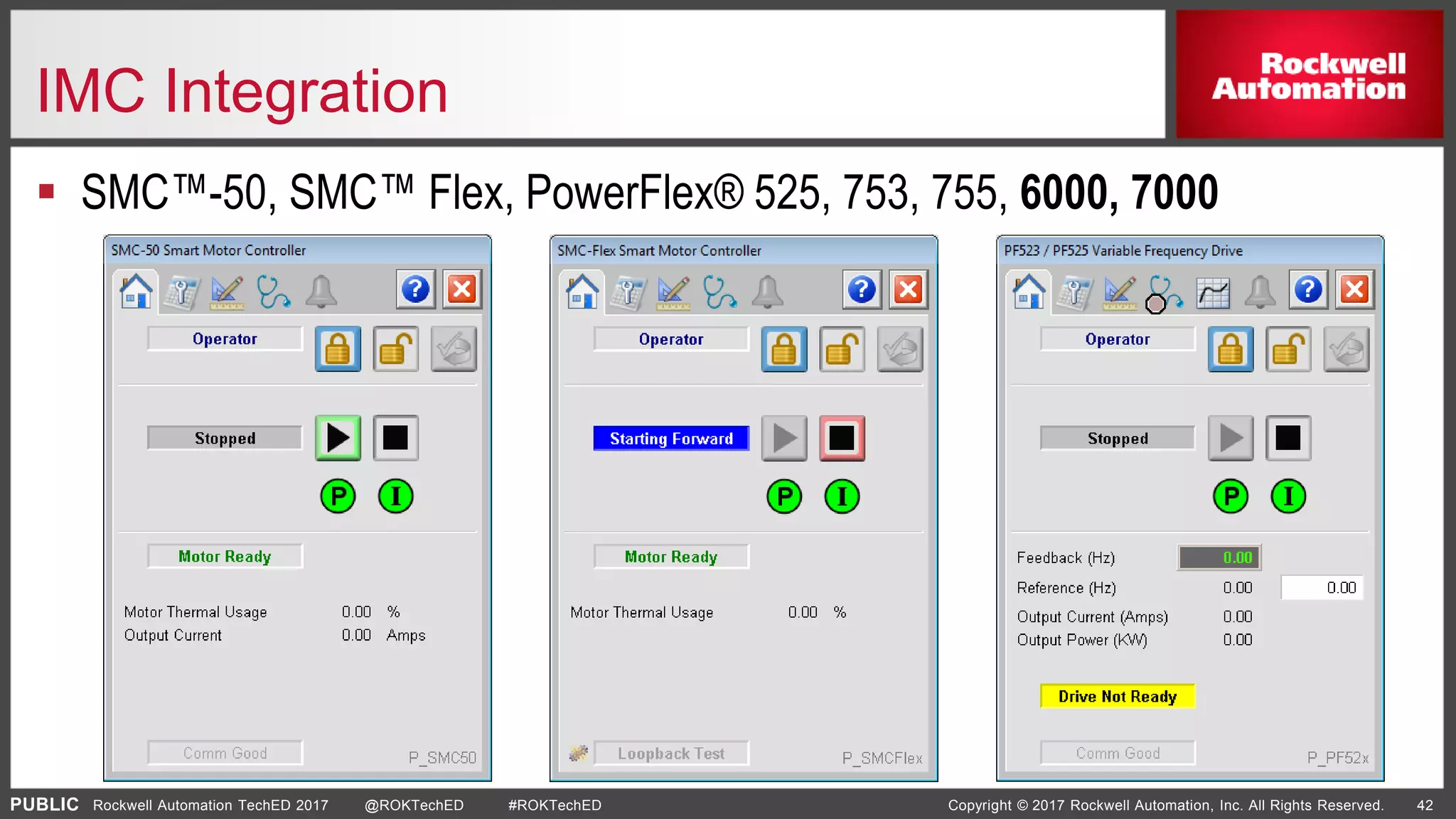Click Motor Ready status in SMC-50 faceplate

[225, 557]
